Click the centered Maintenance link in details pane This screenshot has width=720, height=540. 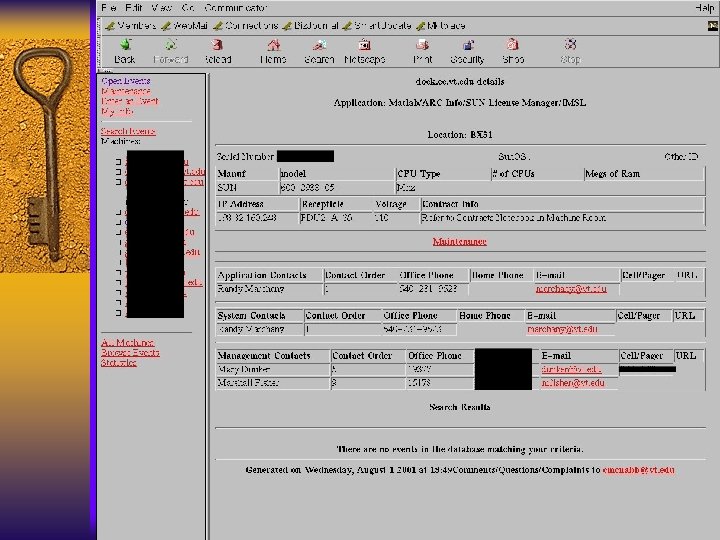point(460,242)
